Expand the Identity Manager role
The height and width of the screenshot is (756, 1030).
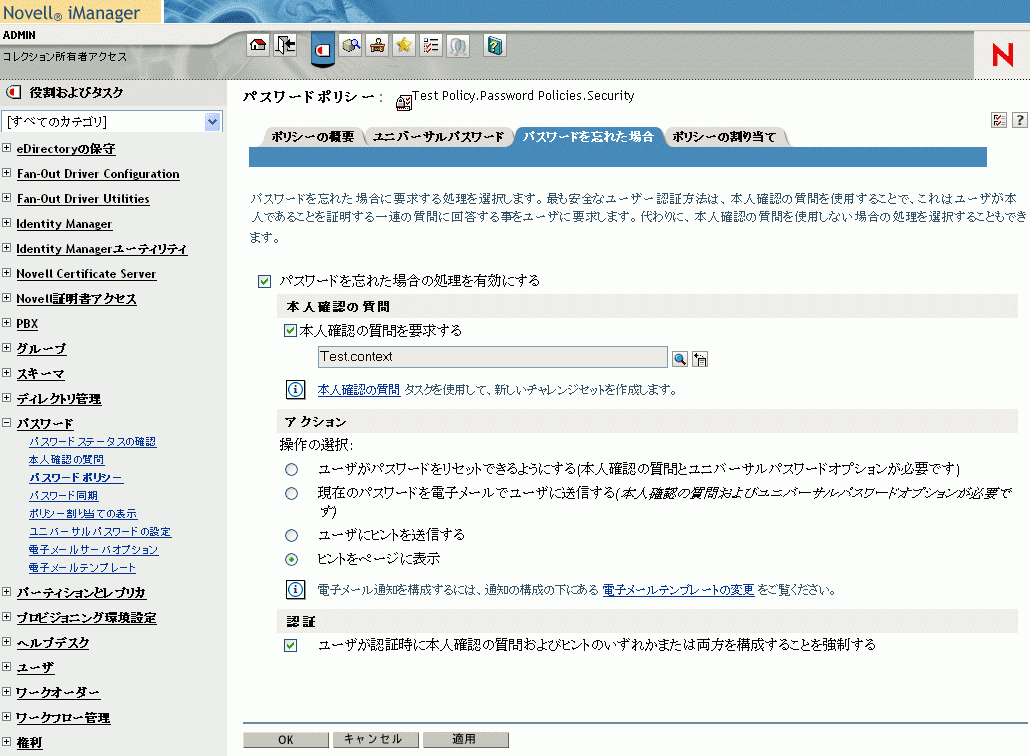(x=7, y=223)
